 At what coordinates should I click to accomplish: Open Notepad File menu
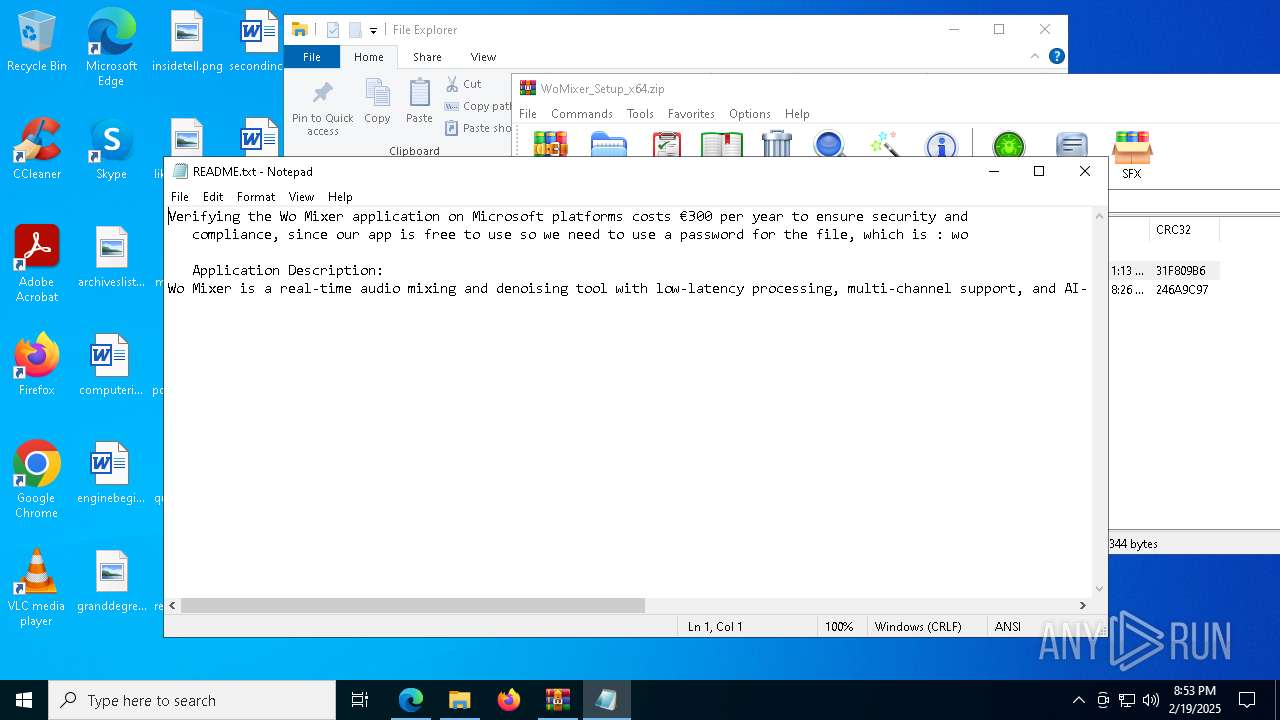click(180, 197)
